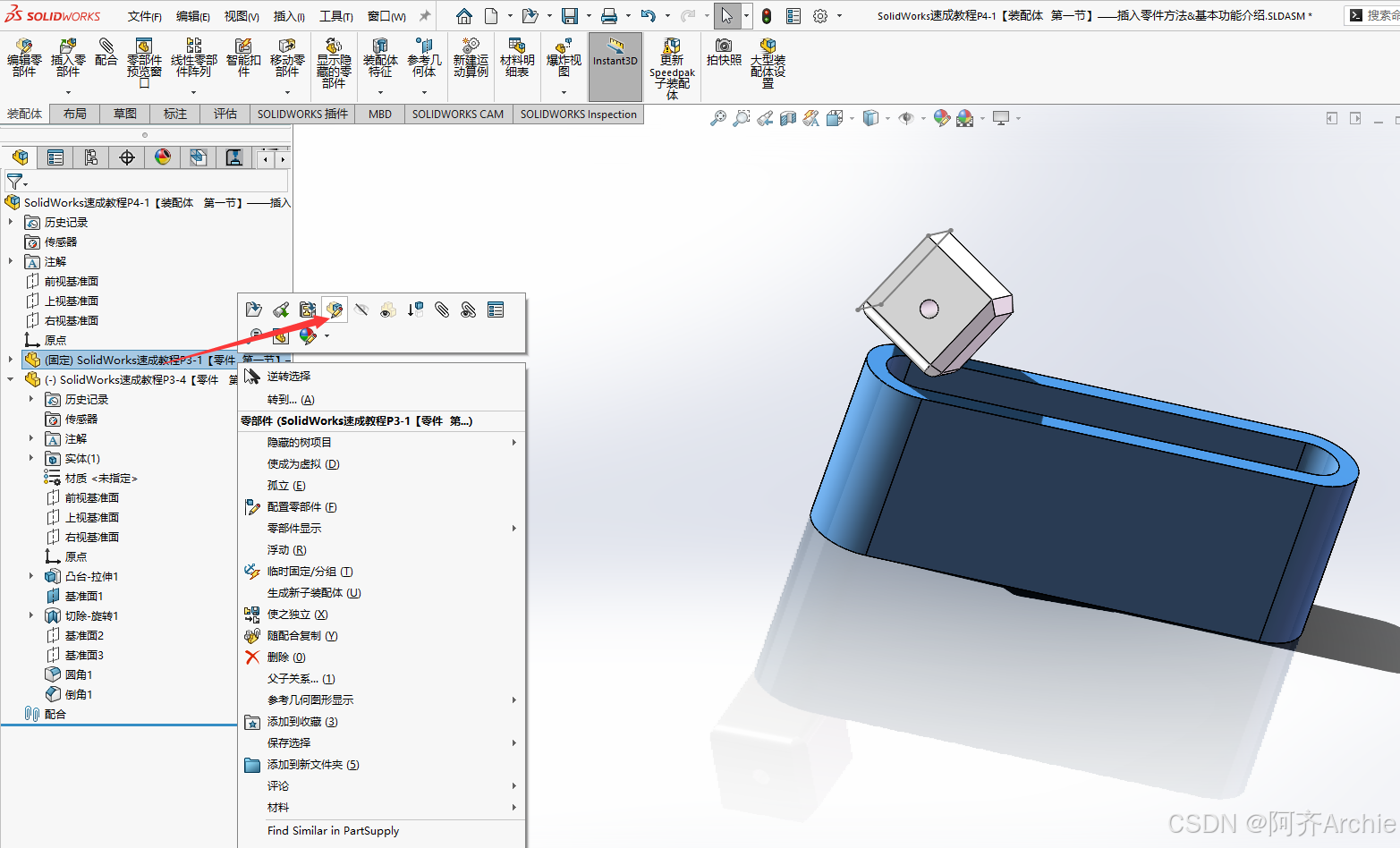The height and width of the screenshot is (848, 1400).
Task: Open the Bill of Materials tool
Action: point(517,57)
